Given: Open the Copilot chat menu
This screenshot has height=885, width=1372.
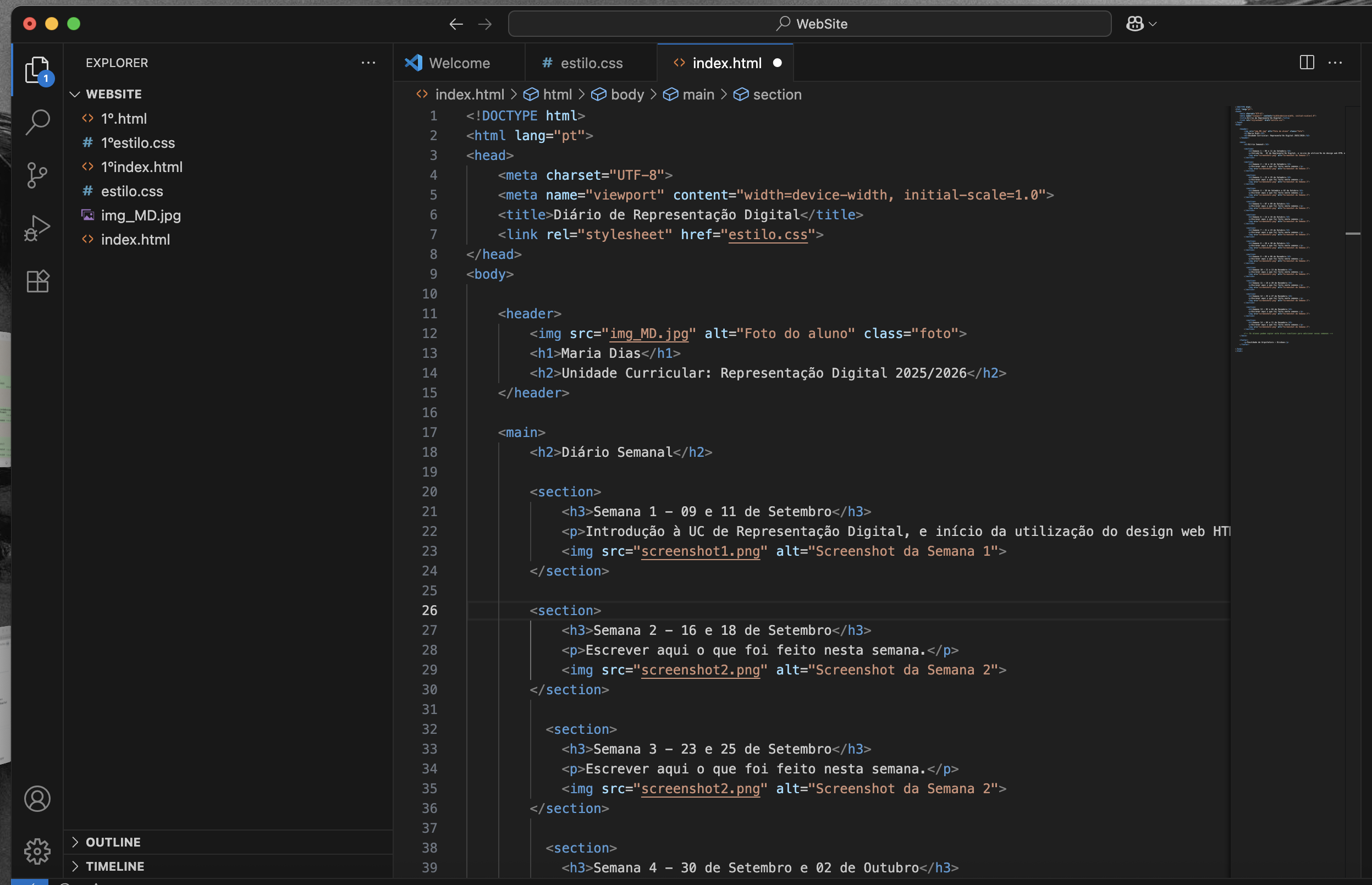Looking at the screenshot, I should [1141, 24].
